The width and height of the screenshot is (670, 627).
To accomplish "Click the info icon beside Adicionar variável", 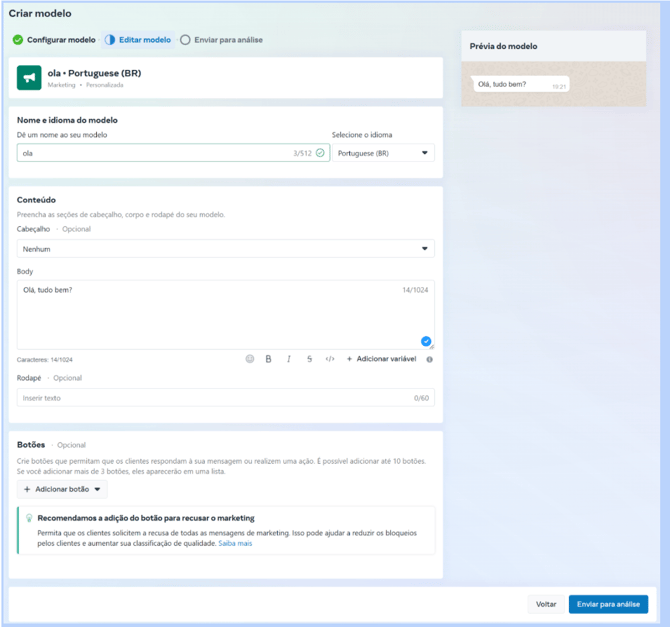I will (x=430, y=359).
